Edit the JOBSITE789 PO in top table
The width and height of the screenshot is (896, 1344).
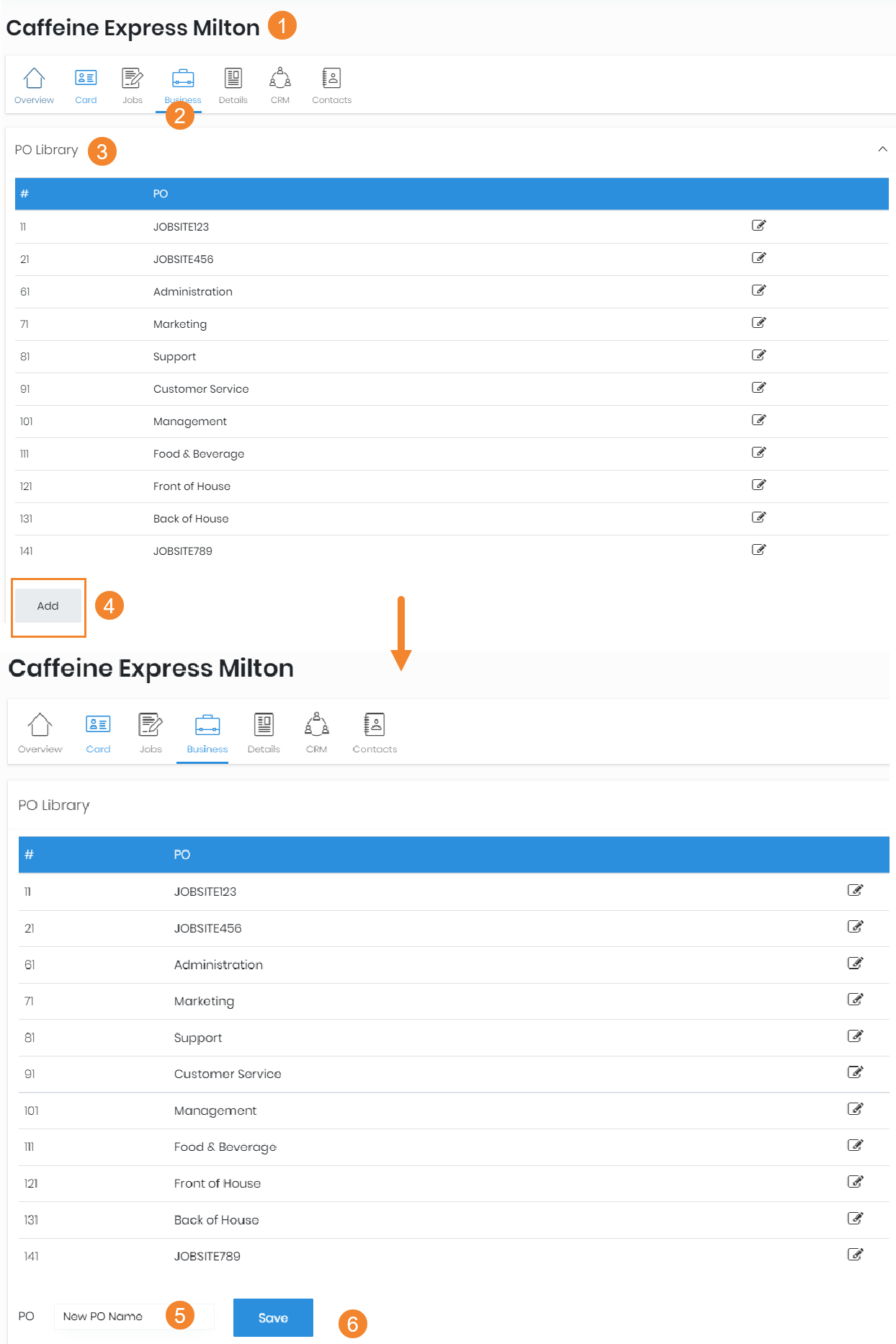[x=758, y=550]
